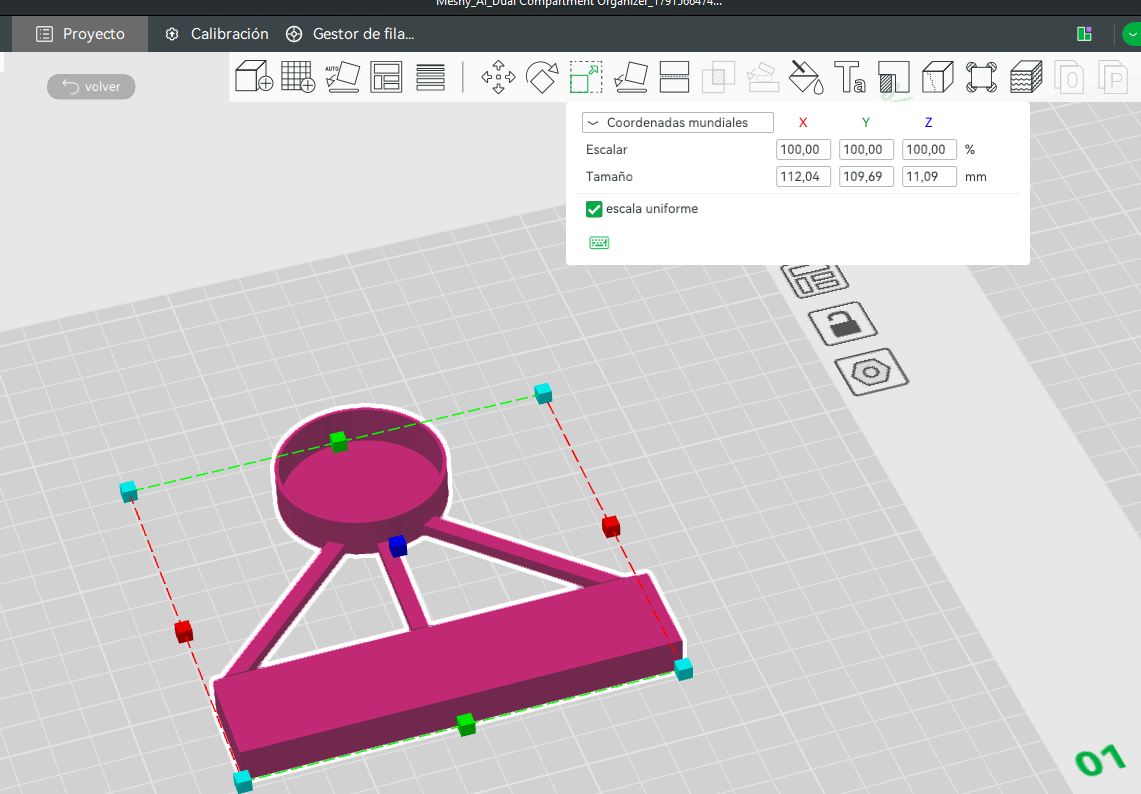Click the green scale handle below the rectangular tray
The width and height of the screenshot is (1141, 794).
click(466, 724)
